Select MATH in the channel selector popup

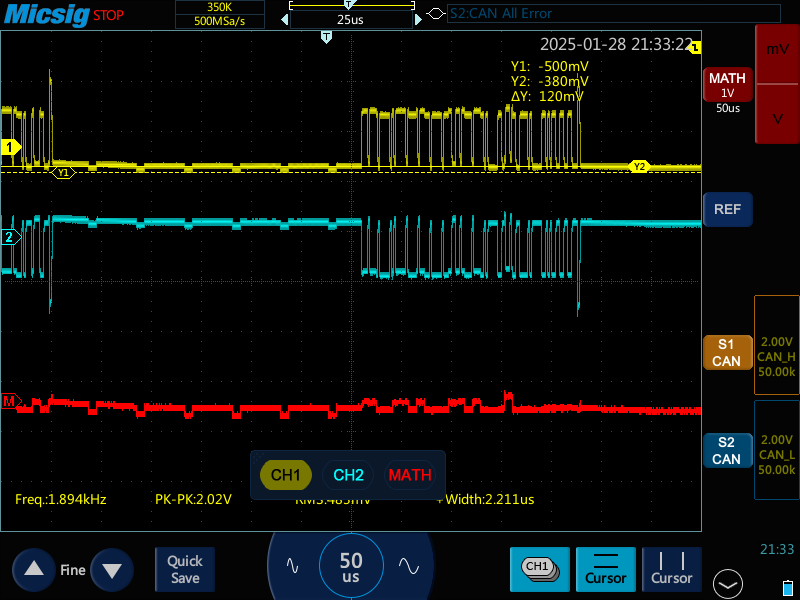point(410,475)
